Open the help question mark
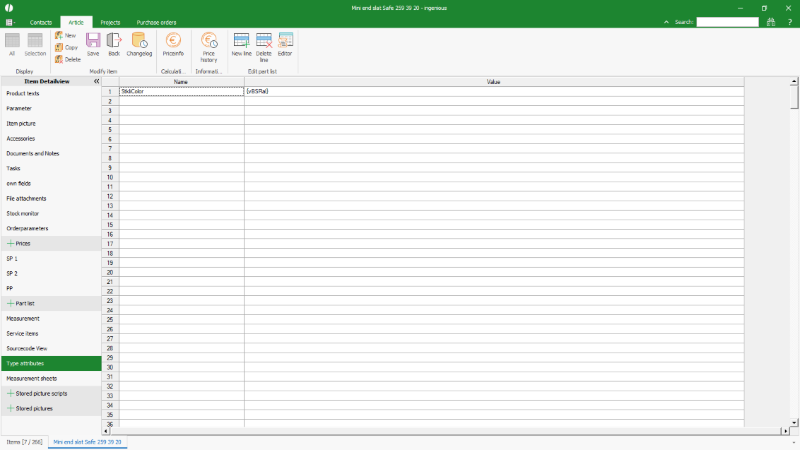Screen dimensions: 800x450 [790, 22]
